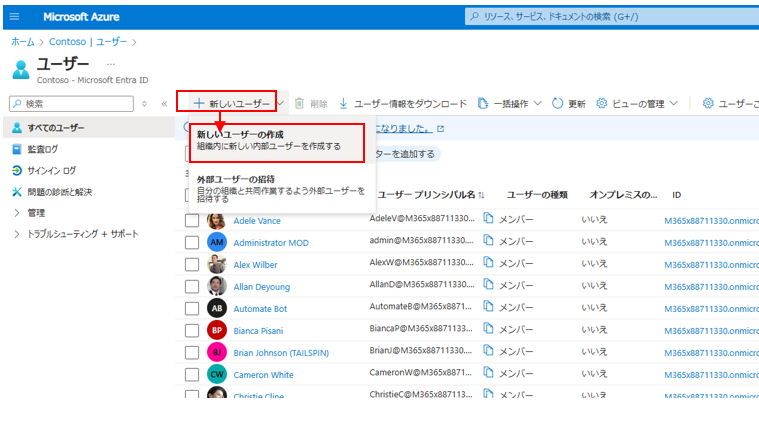Click the refresh circular arrow icon
Screen dimensions: 759x427
pos(557,103)
